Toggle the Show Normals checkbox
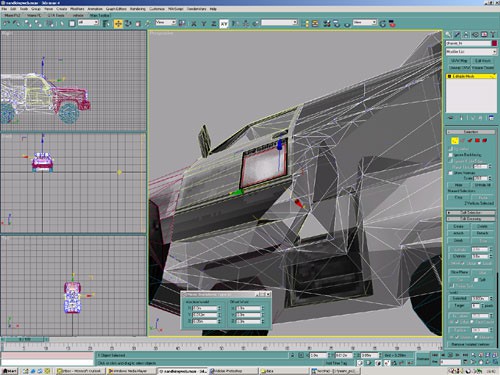Image resolution: width=500 pixels, height=375 pixels. [451, 173]
